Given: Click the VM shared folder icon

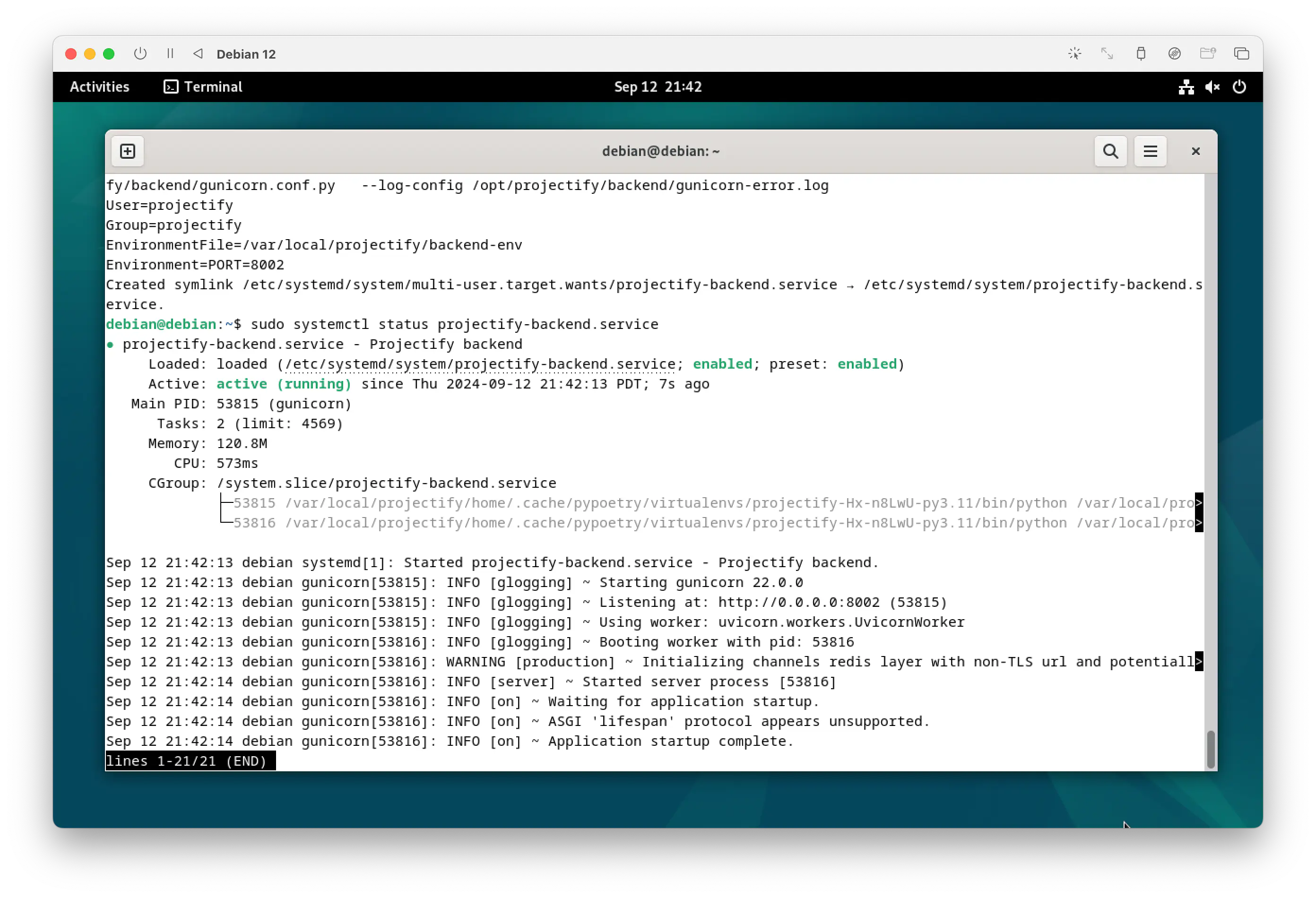Looking at the screenshot, I should [1207, 54].
